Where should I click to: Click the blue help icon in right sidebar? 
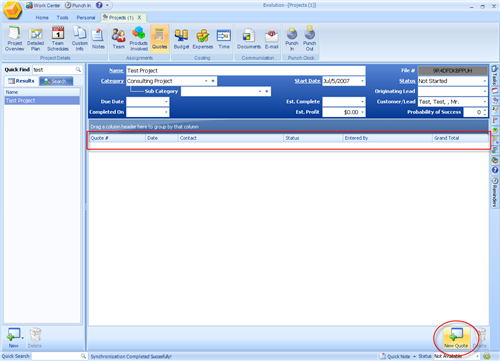tap(495, 170)
